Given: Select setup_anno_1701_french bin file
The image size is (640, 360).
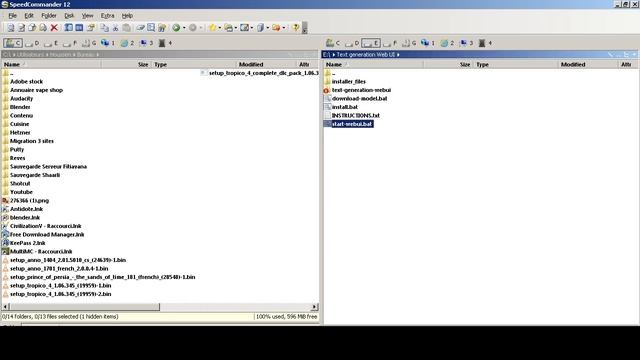Looking at the screenshot, I should (x=56, y=269).
